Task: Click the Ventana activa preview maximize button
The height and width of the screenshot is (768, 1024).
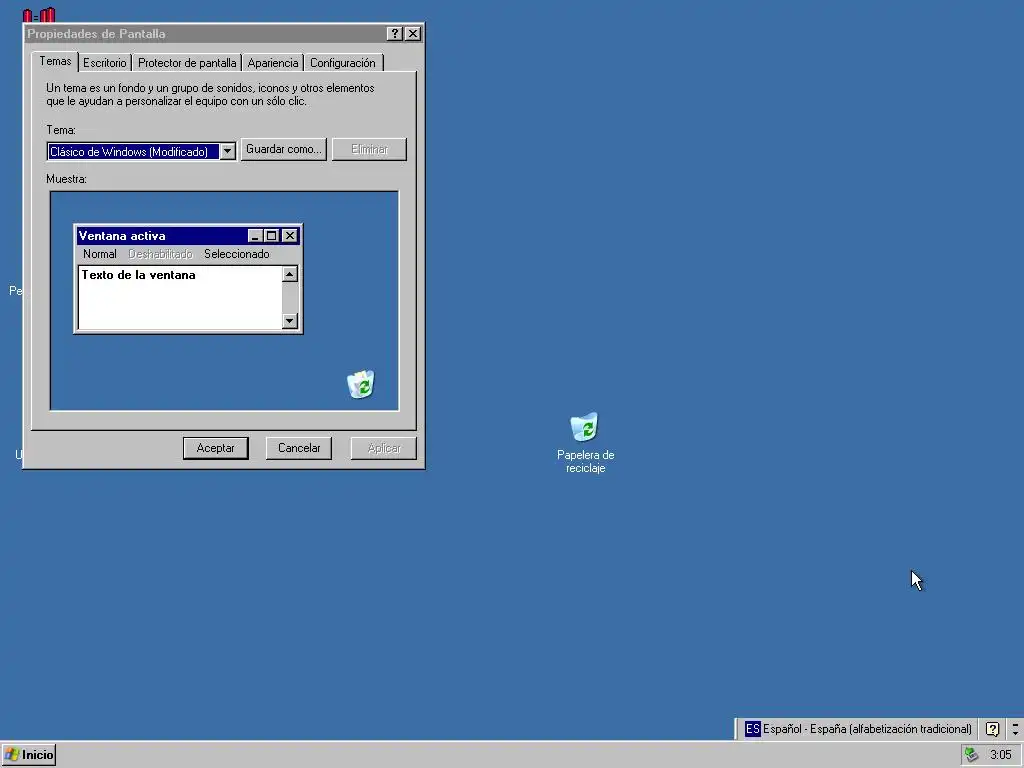Action: 272,236
